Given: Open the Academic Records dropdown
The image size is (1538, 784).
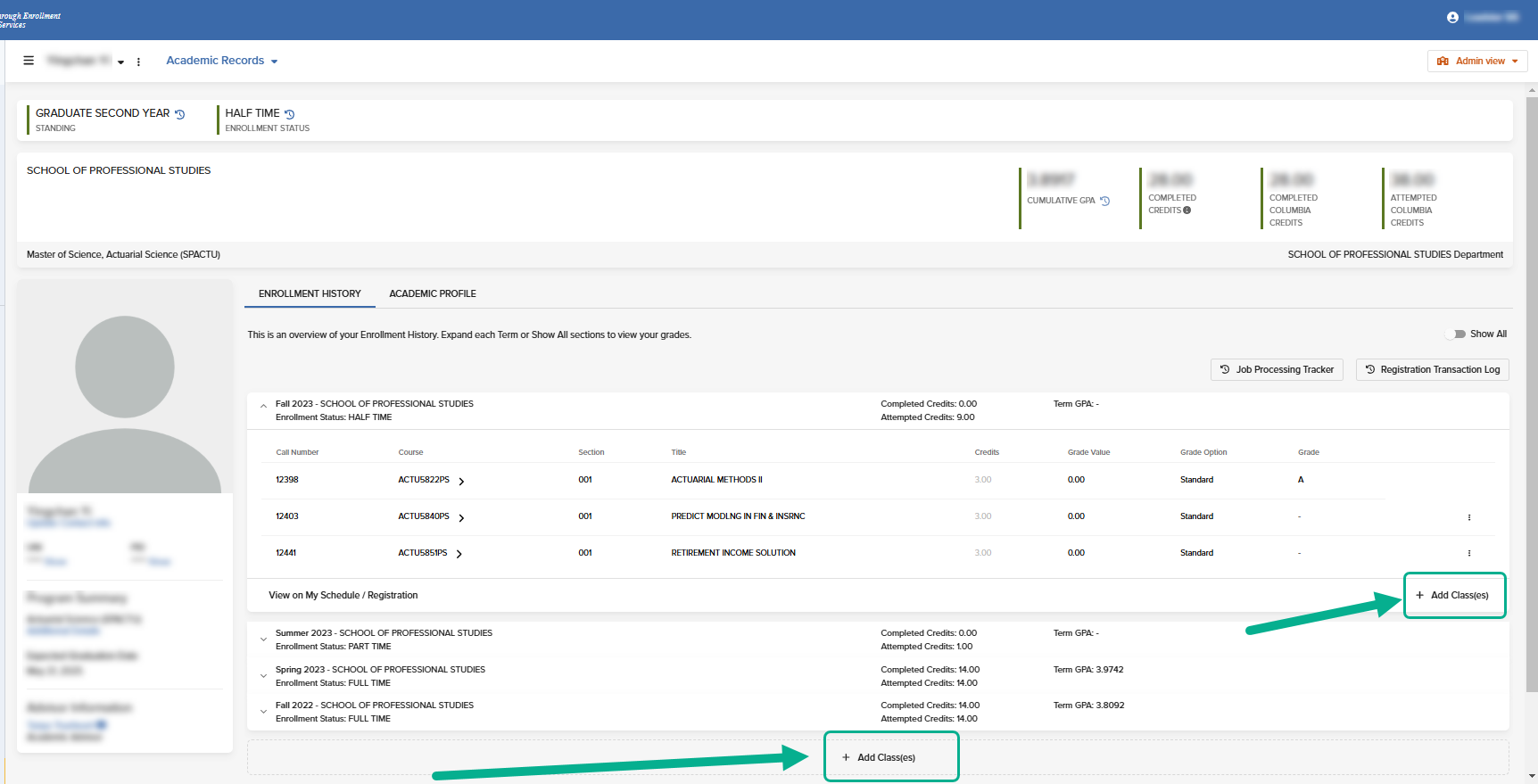Looking at the screenshot, I should click(x=222, y=61).
